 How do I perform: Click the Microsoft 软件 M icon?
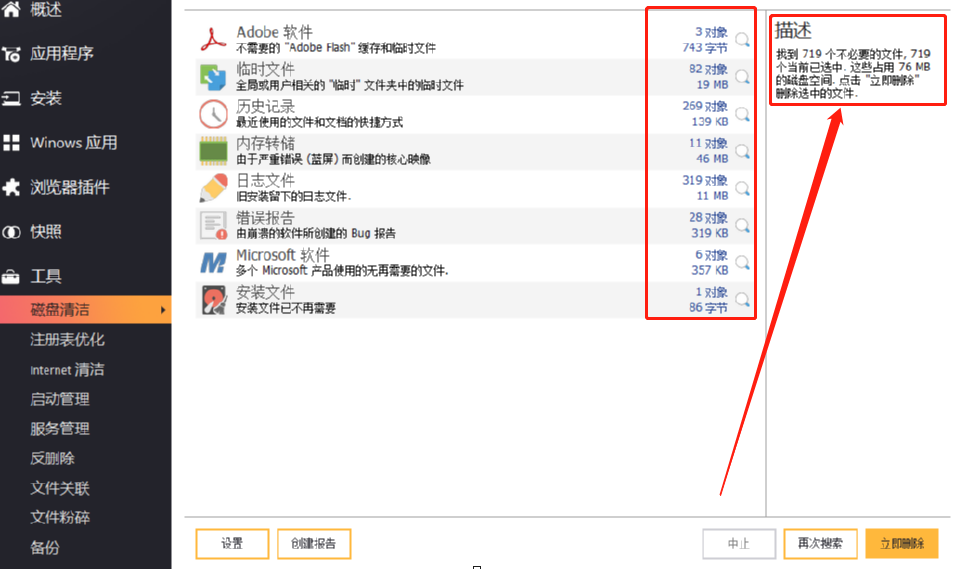coord(213,263)
